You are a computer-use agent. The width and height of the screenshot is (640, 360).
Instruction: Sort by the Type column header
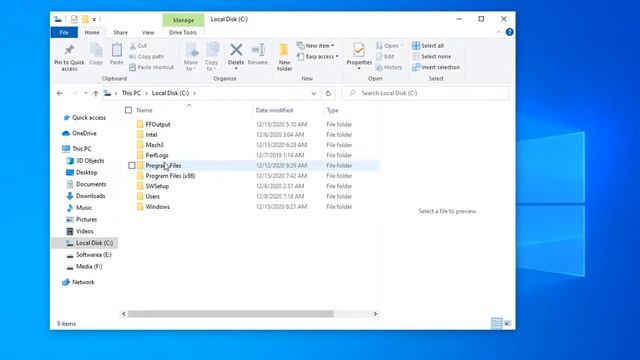332,110
